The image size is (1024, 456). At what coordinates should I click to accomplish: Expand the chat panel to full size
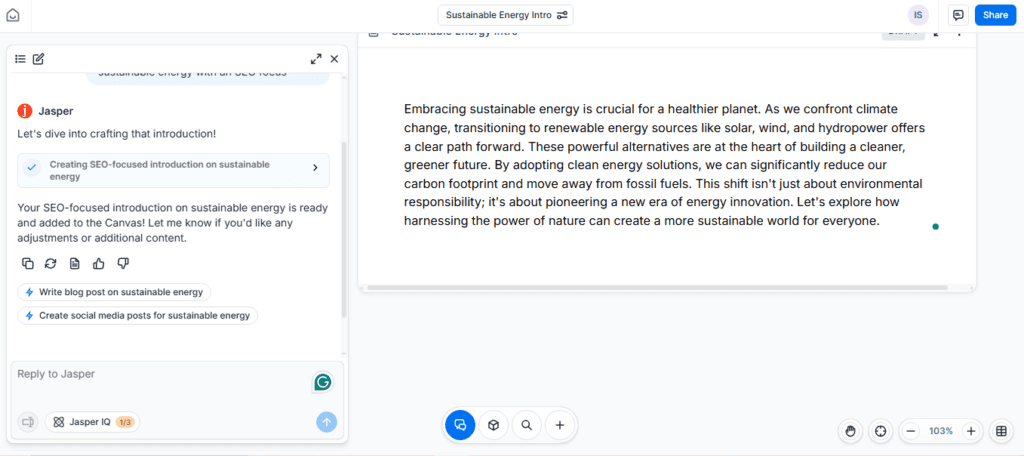316,59
